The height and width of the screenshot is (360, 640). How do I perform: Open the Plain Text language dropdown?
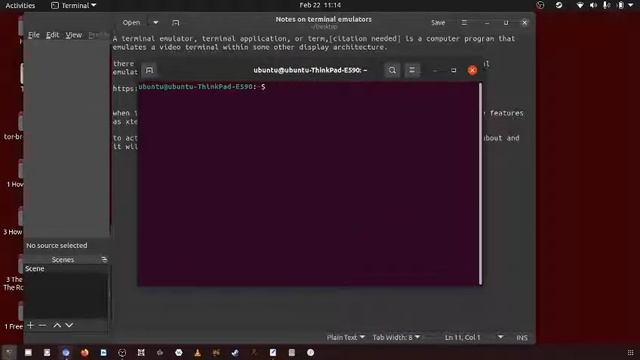tap(345, 338)
